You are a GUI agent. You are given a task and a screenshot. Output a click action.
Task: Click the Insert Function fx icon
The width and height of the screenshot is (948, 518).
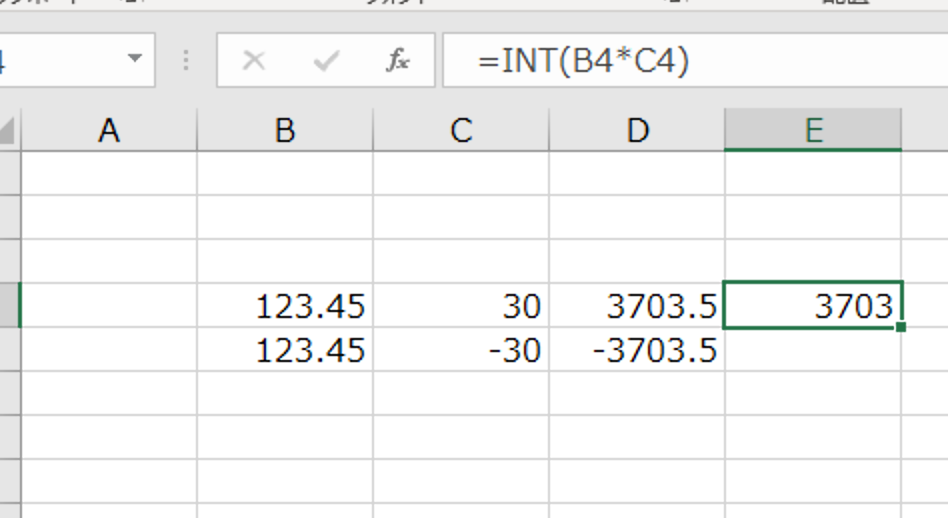(398, 60)
